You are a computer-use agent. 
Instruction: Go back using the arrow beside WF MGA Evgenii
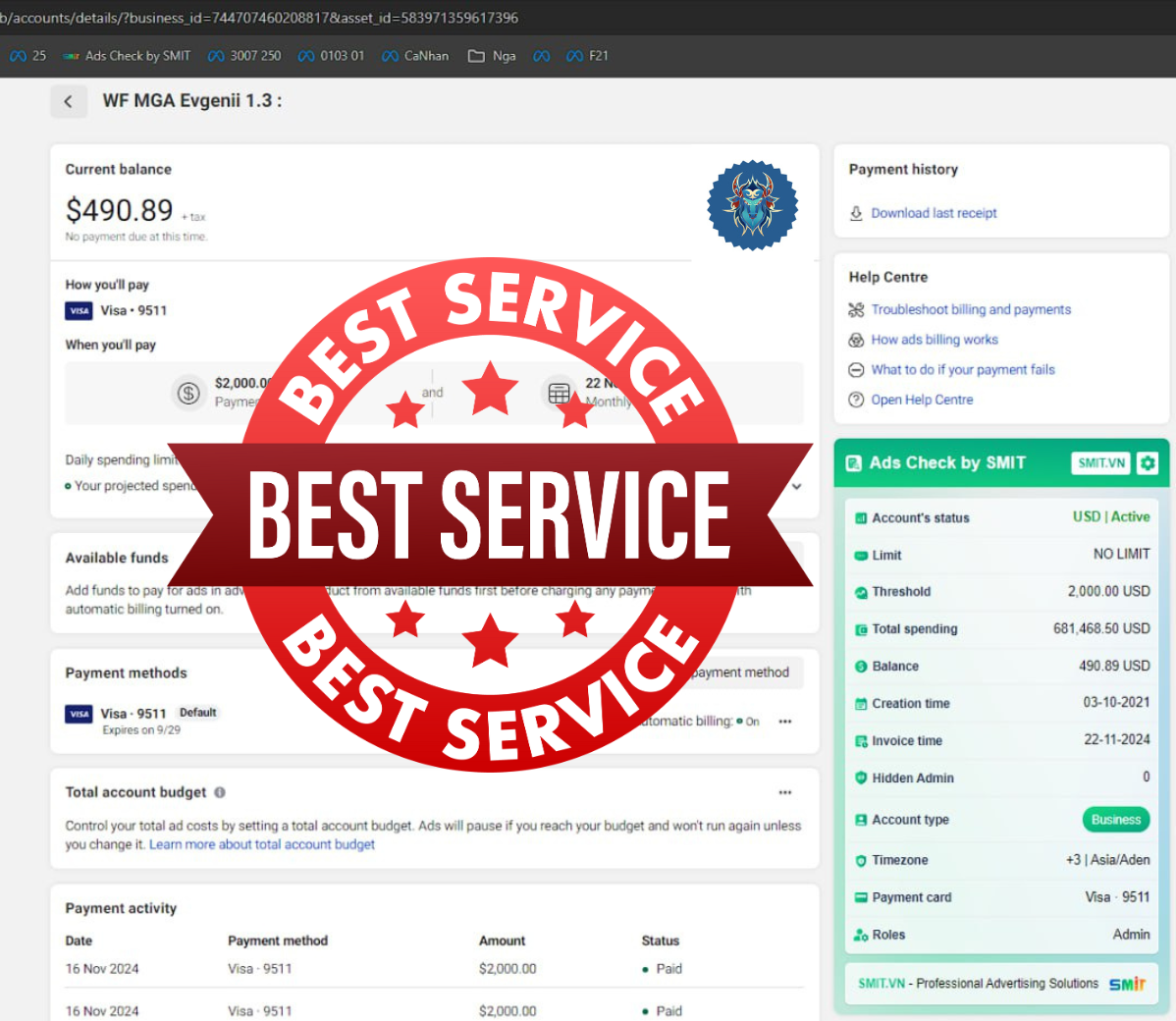(69, 101)
